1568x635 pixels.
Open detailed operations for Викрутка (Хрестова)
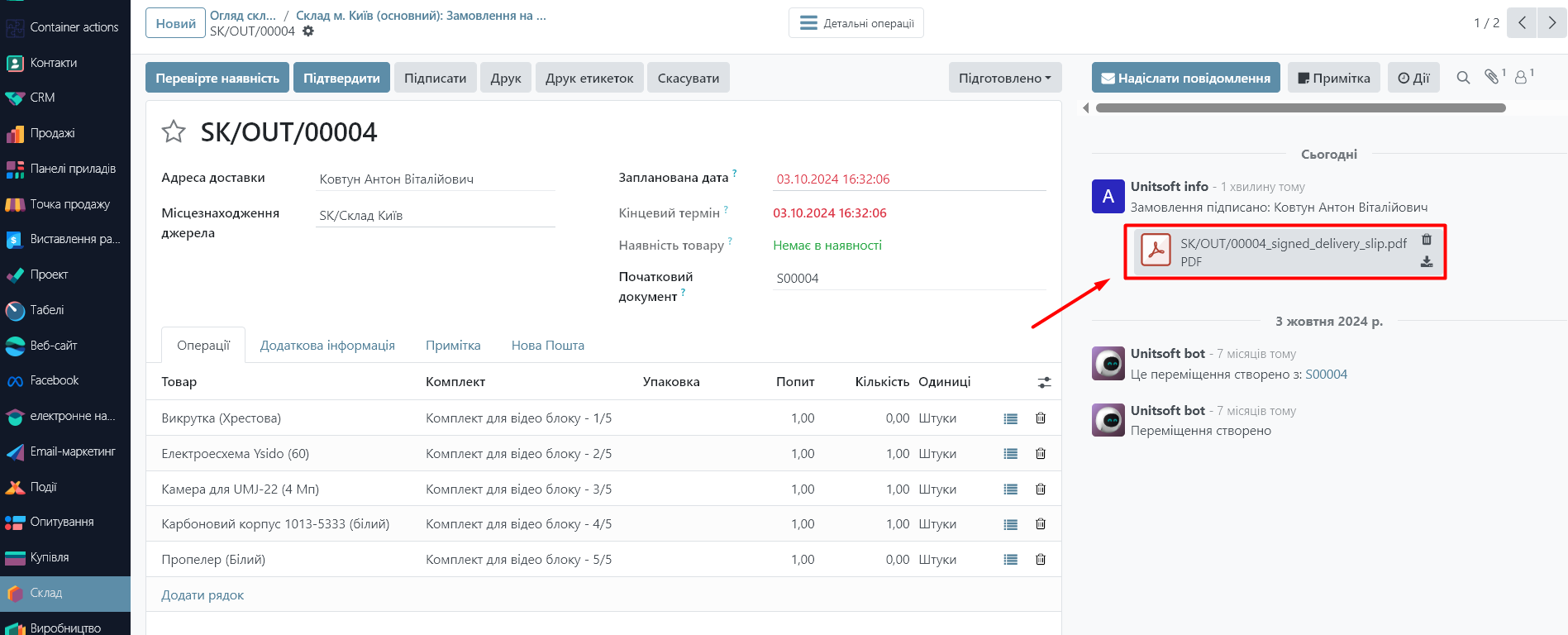click(1010, 418)
